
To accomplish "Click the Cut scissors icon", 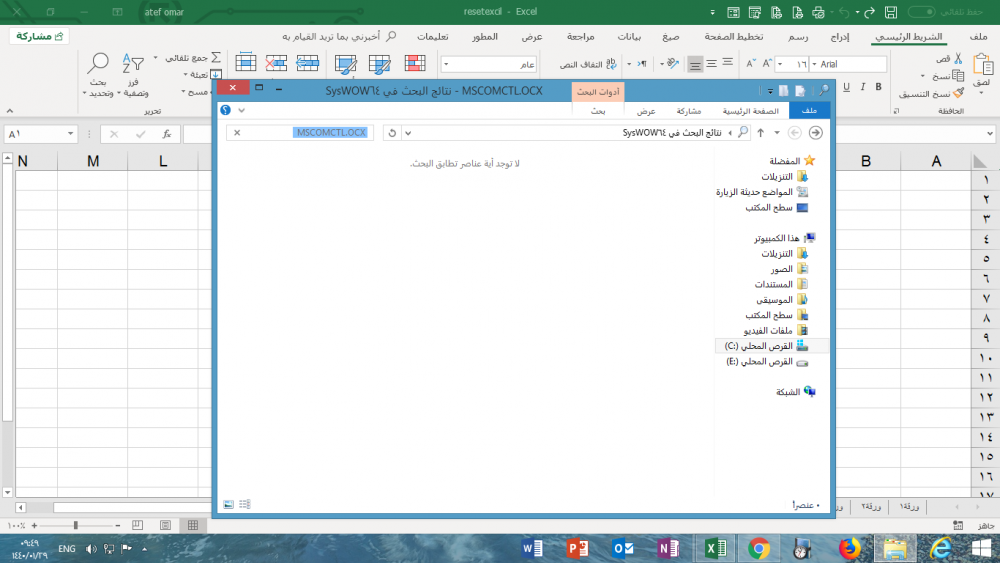I will coord(957,58).
